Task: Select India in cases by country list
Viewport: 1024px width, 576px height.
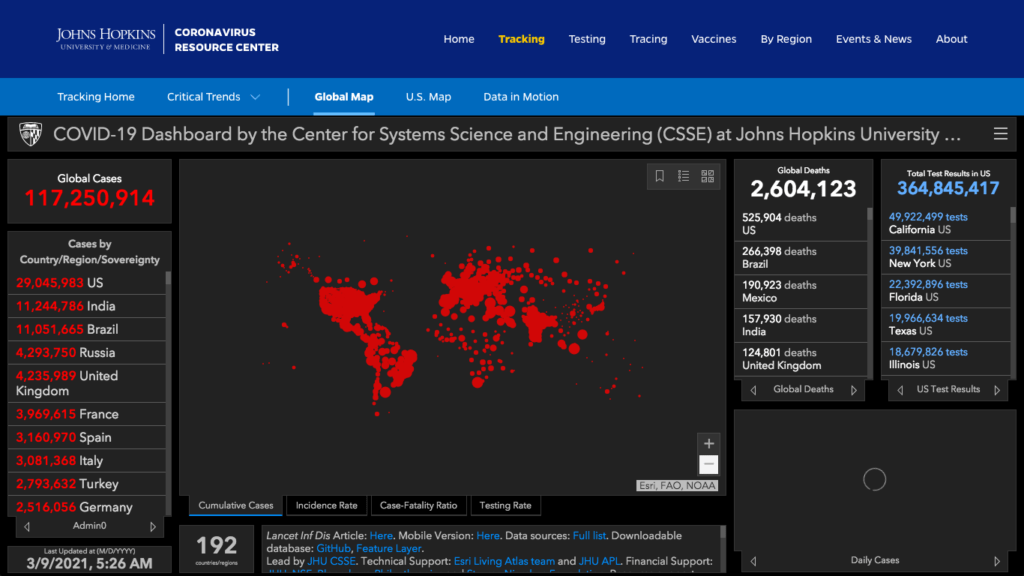Action: [88, 306]
